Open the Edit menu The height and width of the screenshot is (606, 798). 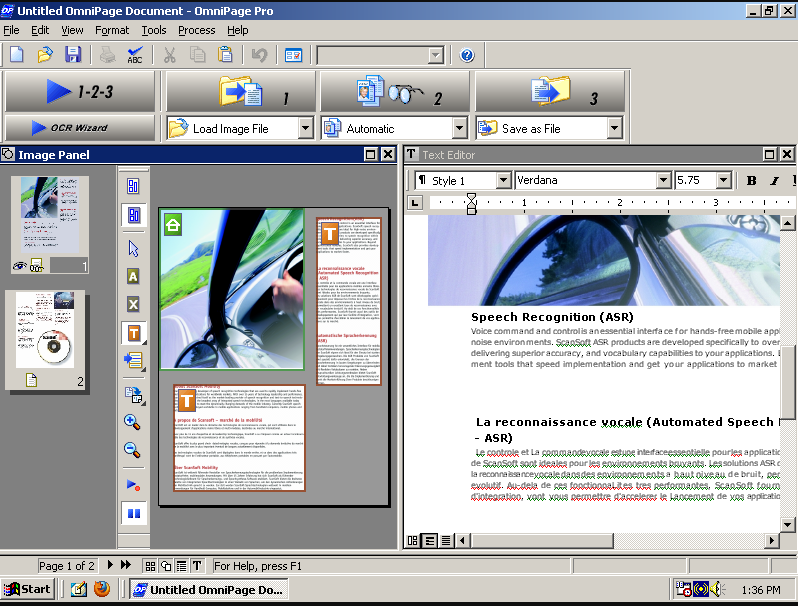(x=40, y=31)
